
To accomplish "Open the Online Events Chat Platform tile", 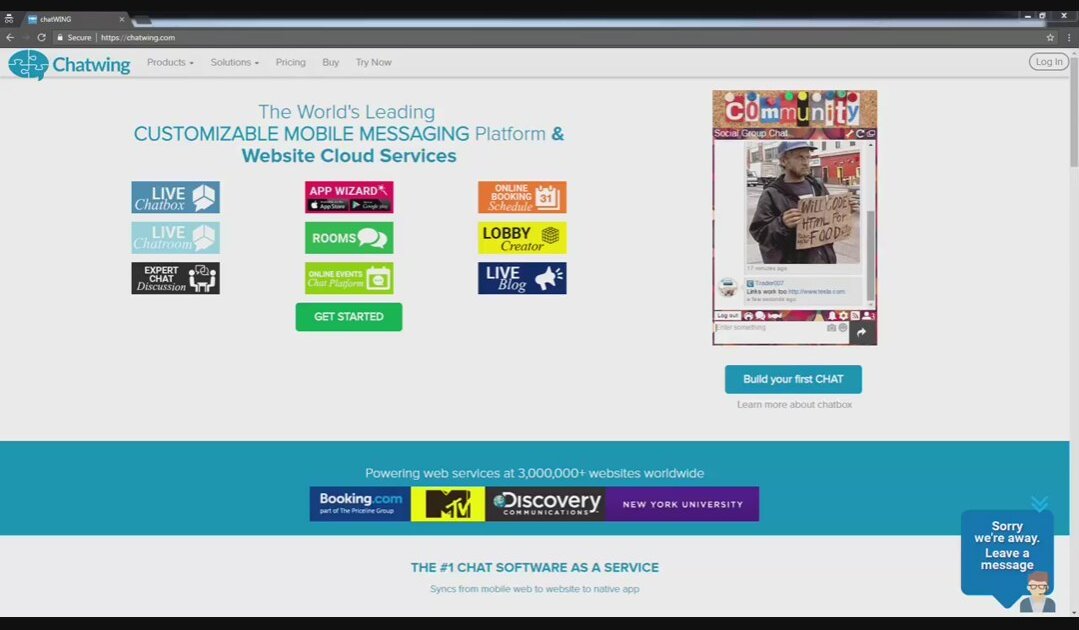I will click(349, 278).
